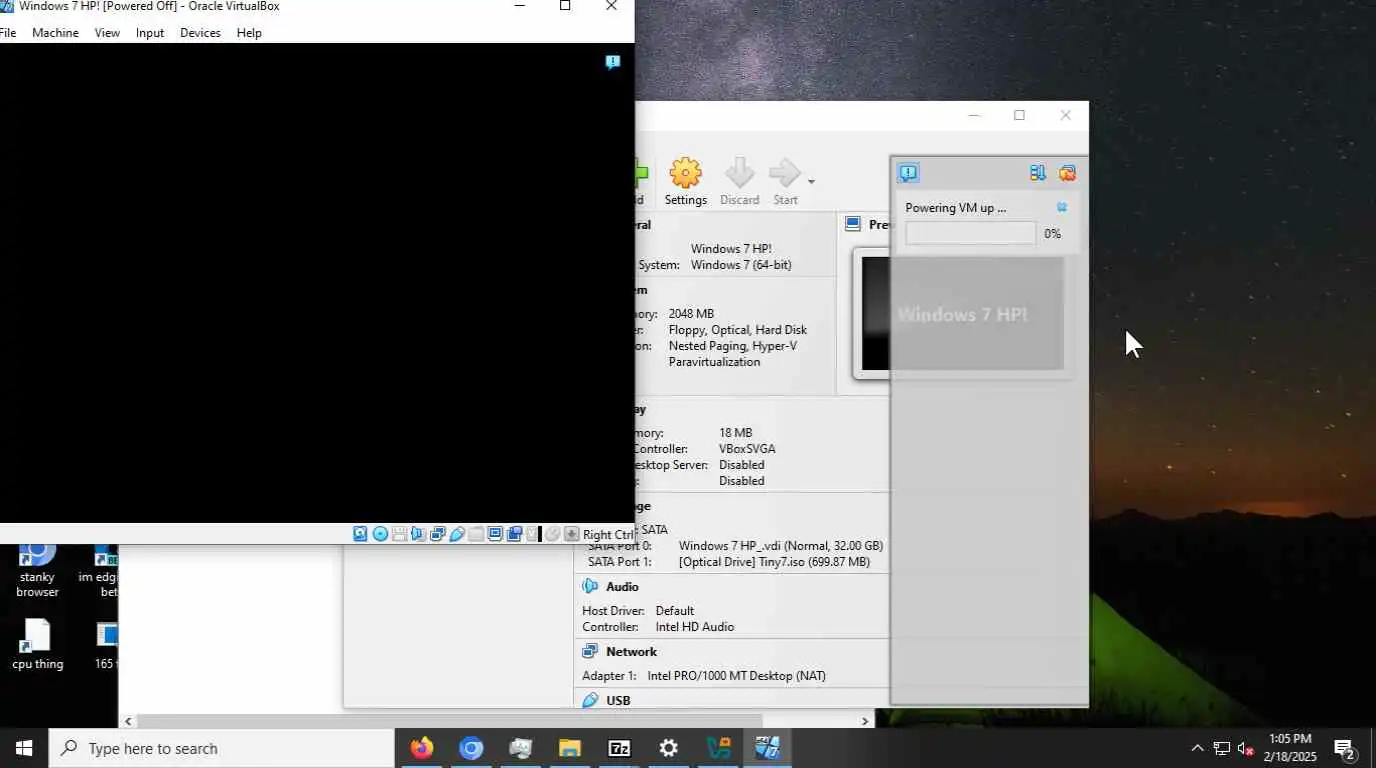Click the USB indicator in VM status bar

click(457, 534)
